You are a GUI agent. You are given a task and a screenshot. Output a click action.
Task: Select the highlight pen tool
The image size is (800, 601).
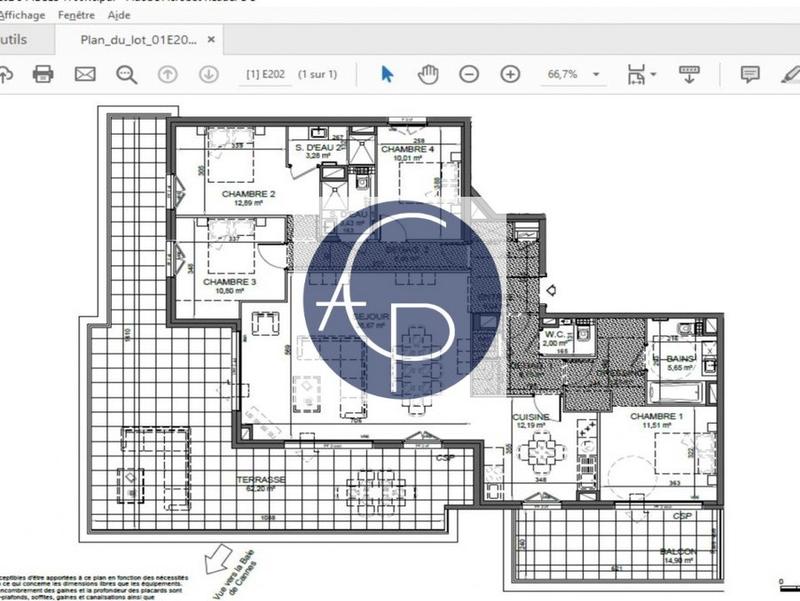tap(789, 74)
